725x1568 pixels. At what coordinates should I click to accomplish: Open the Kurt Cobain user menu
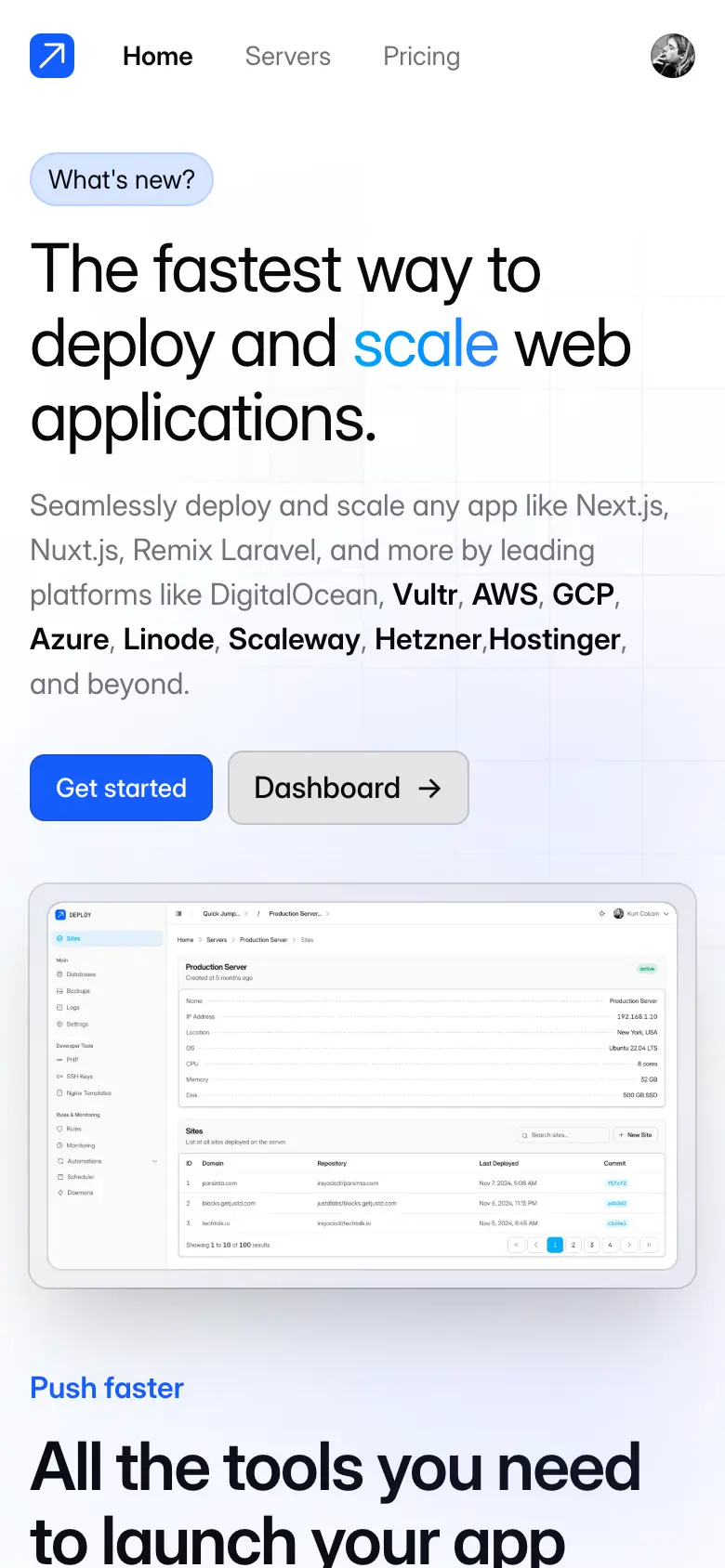point(641,914)
